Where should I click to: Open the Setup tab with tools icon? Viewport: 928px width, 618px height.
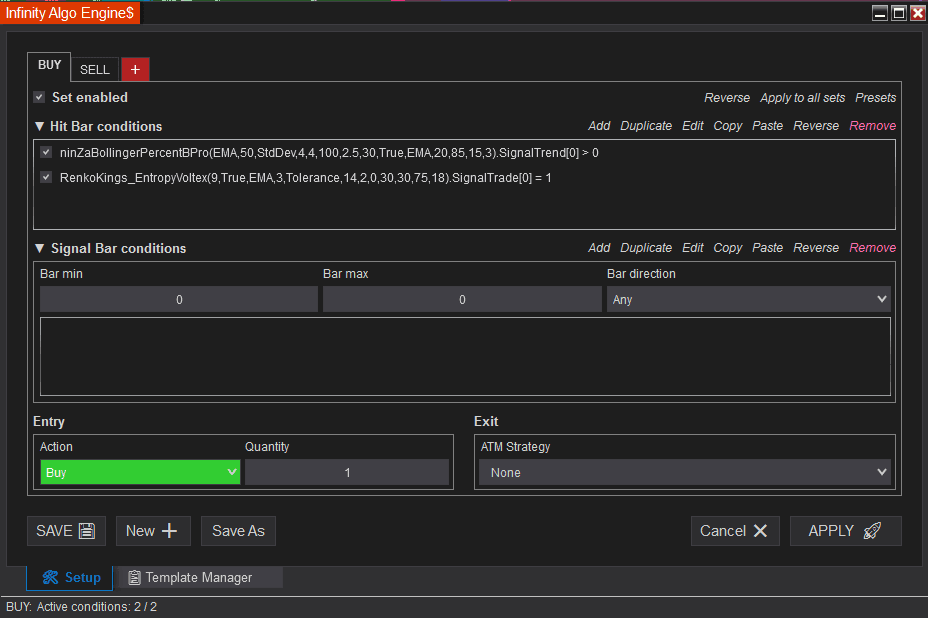70,578
